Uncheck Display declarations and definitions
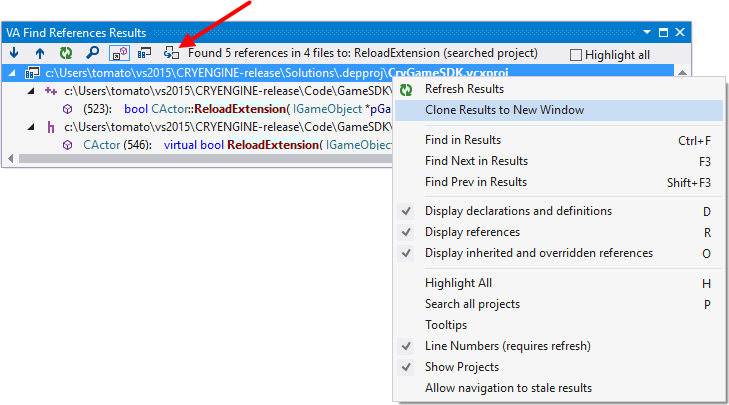 [518, 211]
